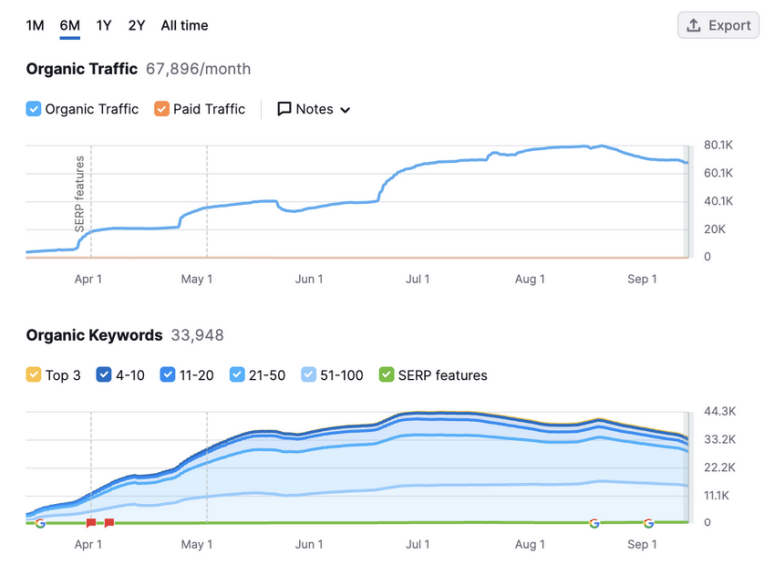Image resolution: width=766 pixels, height=568 pixels.
Task: Toggle the Top 3 keywords checkbox
Action: (34, 375)
